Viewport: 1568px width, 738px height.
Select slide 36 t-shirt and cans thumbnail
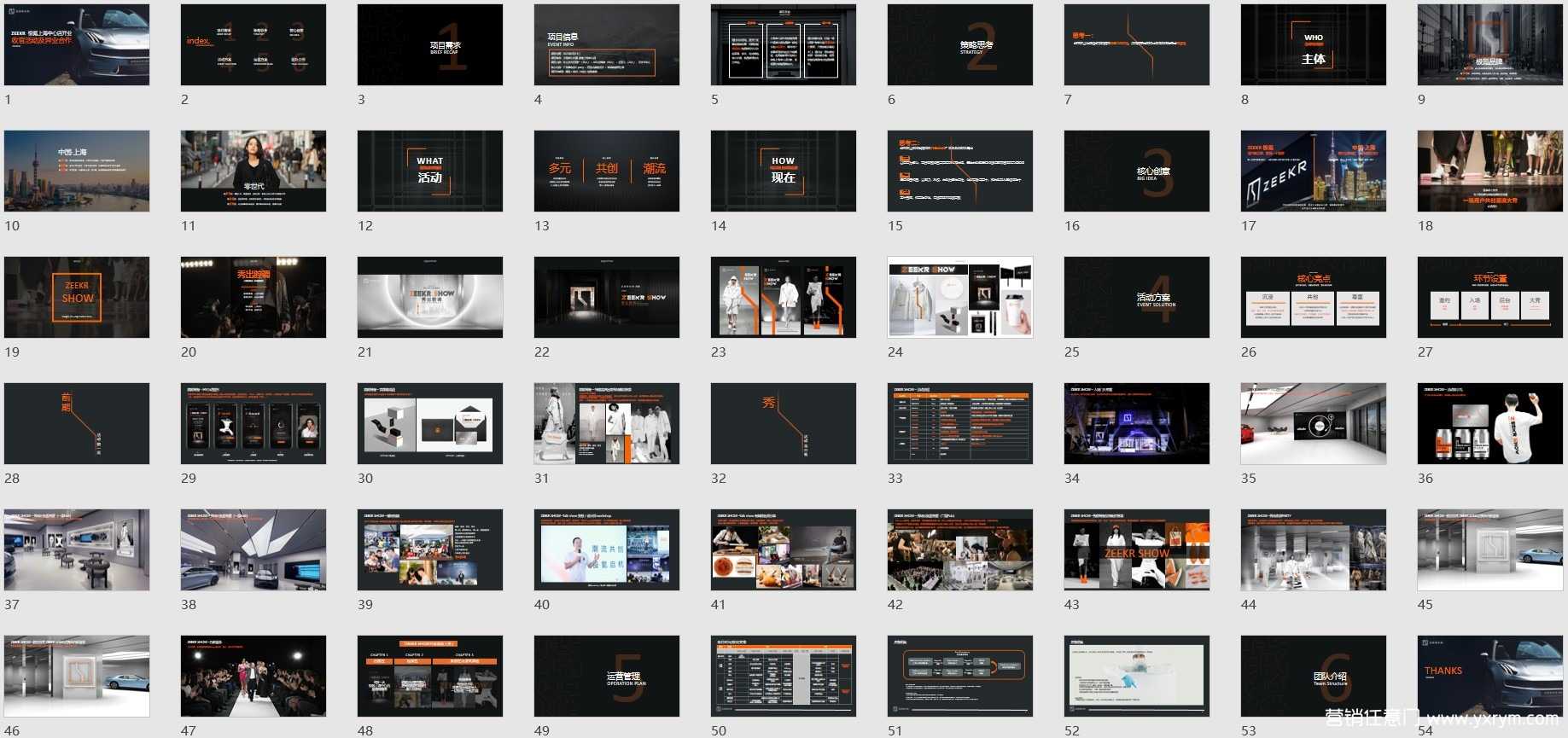1490,423
